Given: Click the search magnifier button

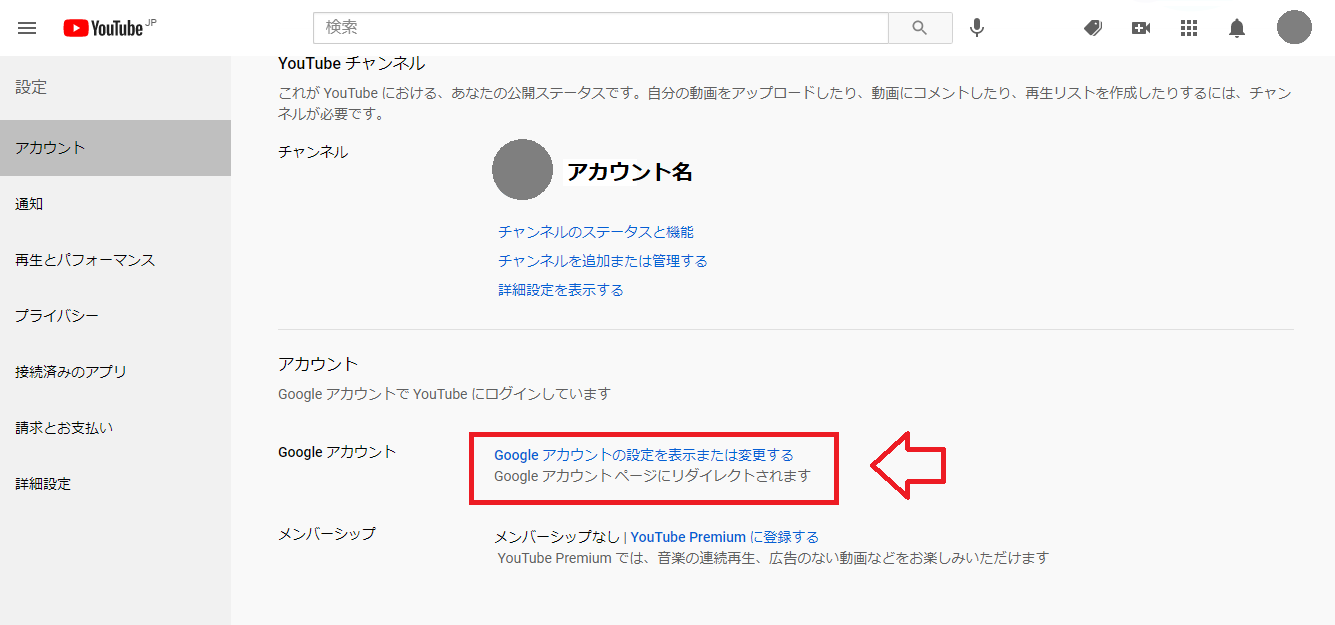Looking at the screenshot, I should (920, 28).
